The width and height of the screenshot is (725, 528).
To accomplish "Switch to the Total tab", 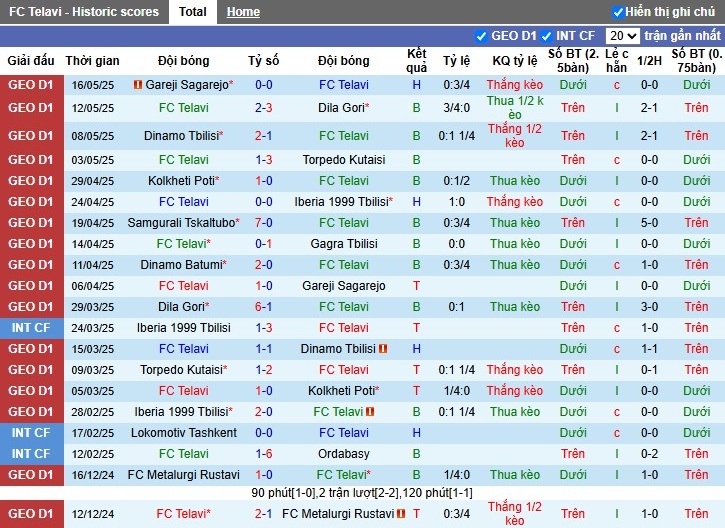I will [193, 12].
